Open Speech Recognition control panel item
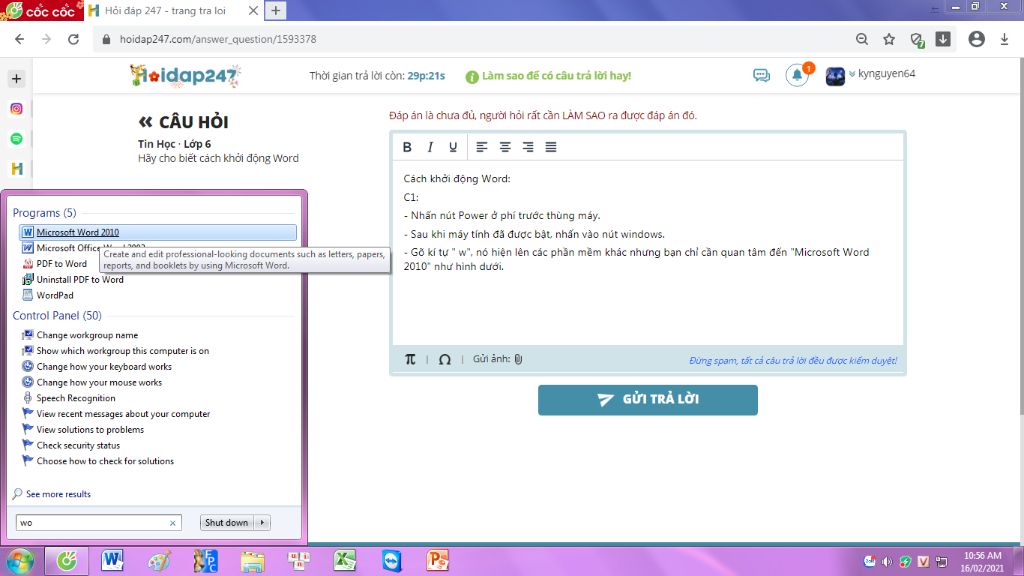 [76, 398]
